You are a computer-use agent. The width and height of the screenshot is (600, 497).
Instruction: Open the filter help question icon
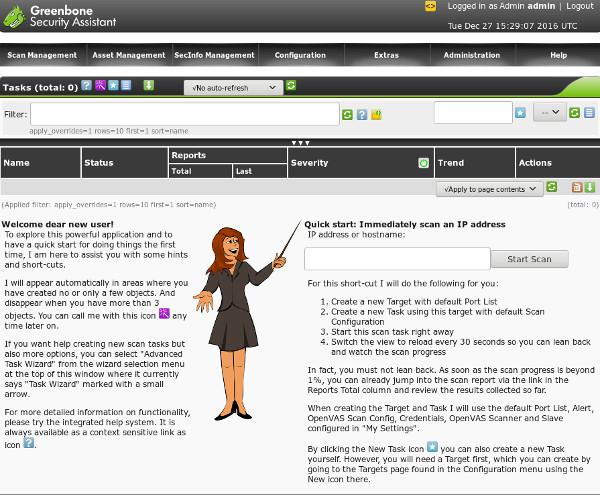(x=362, y=114)
